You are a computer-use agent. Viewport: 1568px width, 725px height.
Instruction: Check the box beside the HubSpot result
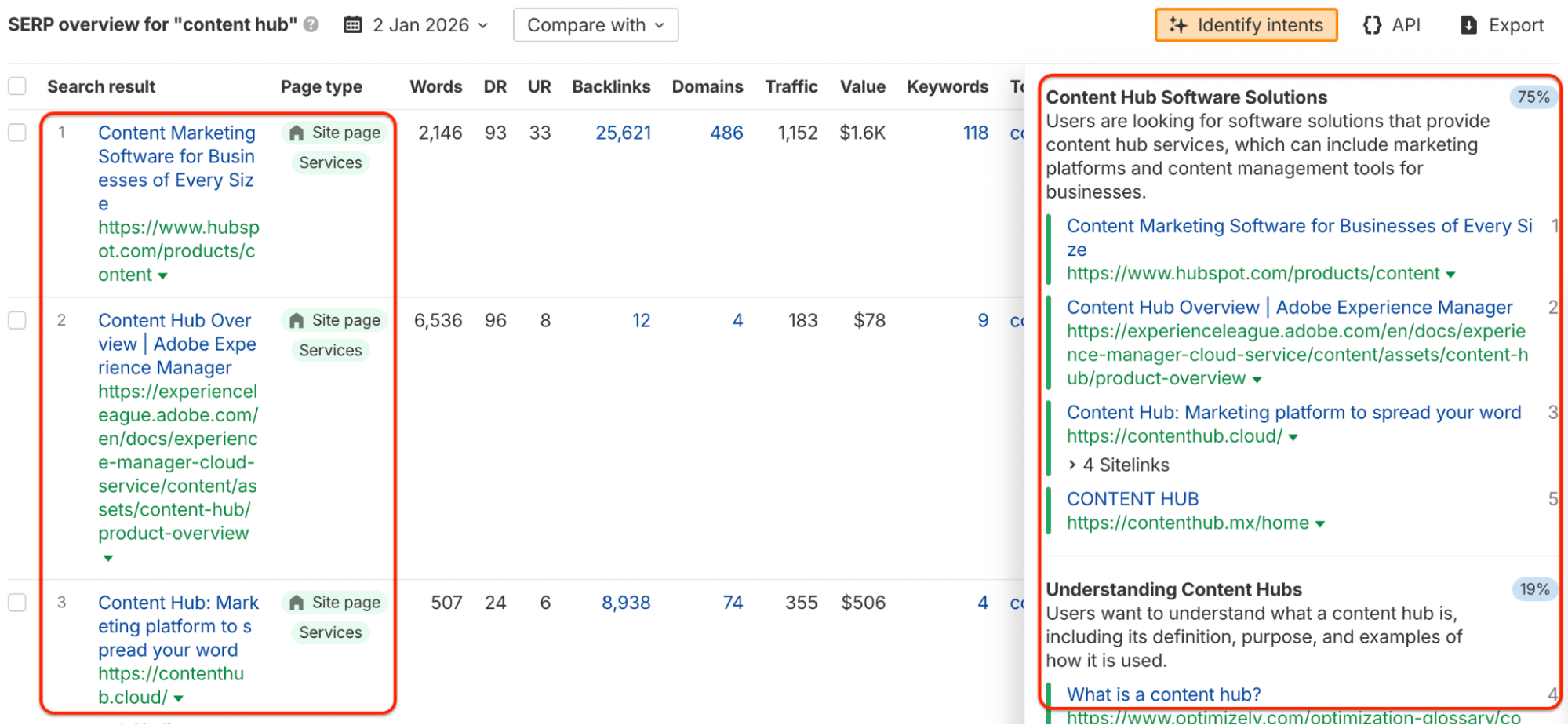(16, 132)
